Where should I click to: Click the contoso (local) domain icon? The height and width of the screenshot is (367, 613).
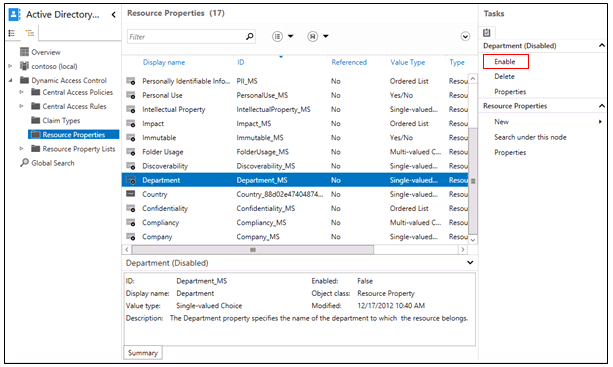coord(24,66)
